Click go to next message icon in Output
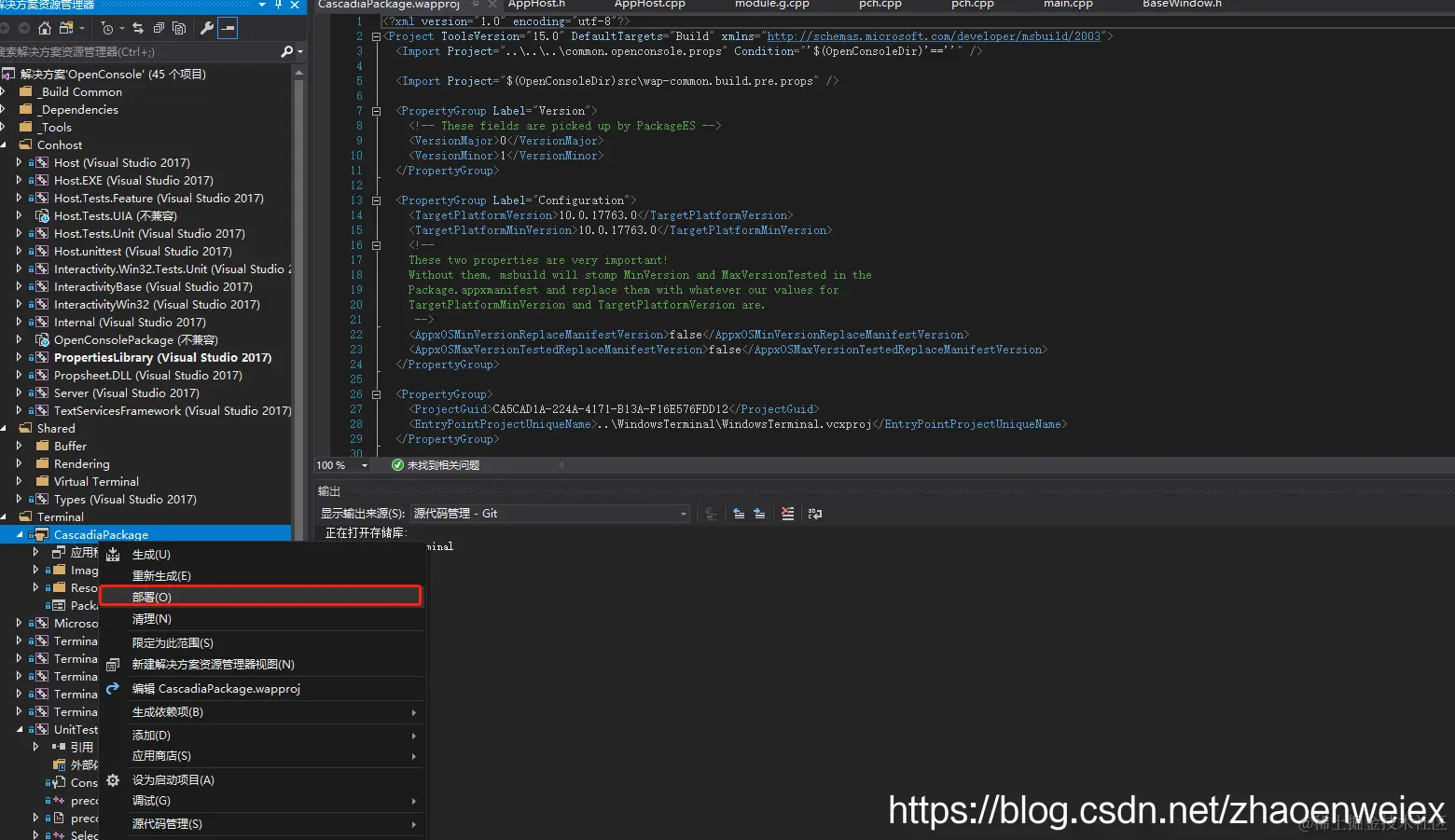 [x=759, y=514]
